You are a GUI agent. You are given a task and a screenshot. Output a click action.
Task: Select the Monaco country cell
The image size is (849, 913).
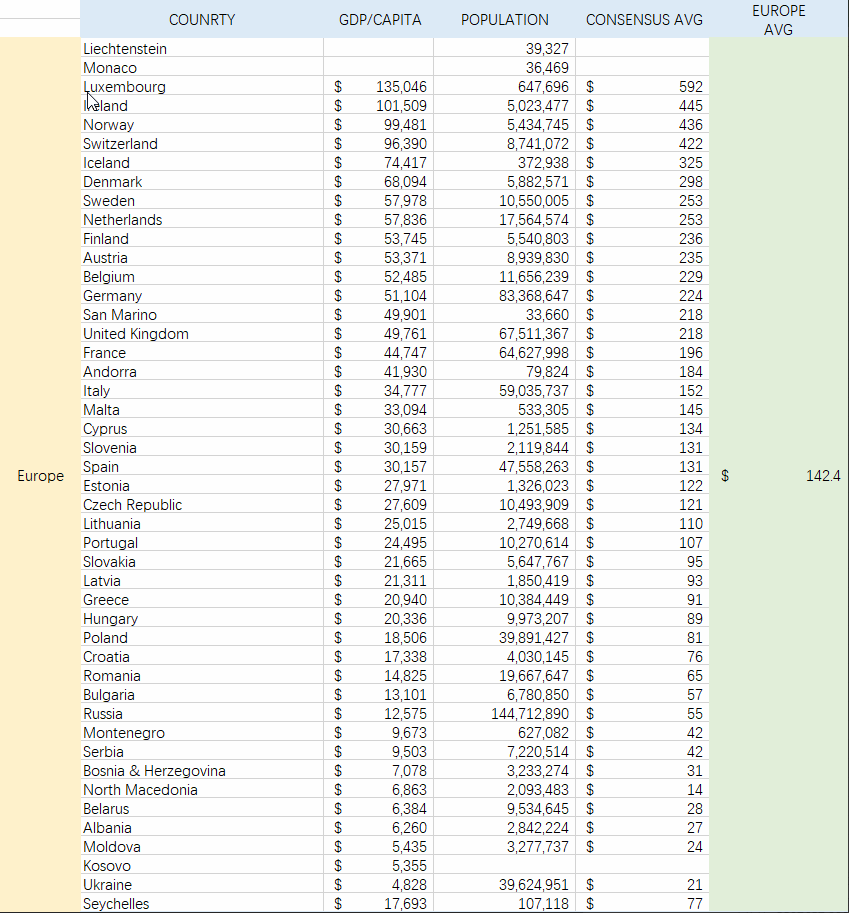pyautogui.click(x=201, y=68)
